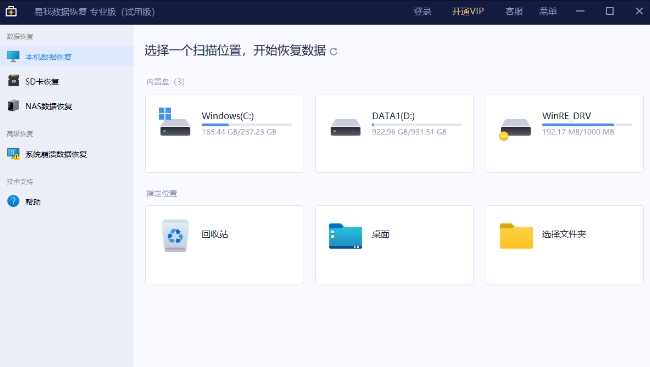Click the 选择文件夹 label
This screenshot has height=367, width=650.
564,234
